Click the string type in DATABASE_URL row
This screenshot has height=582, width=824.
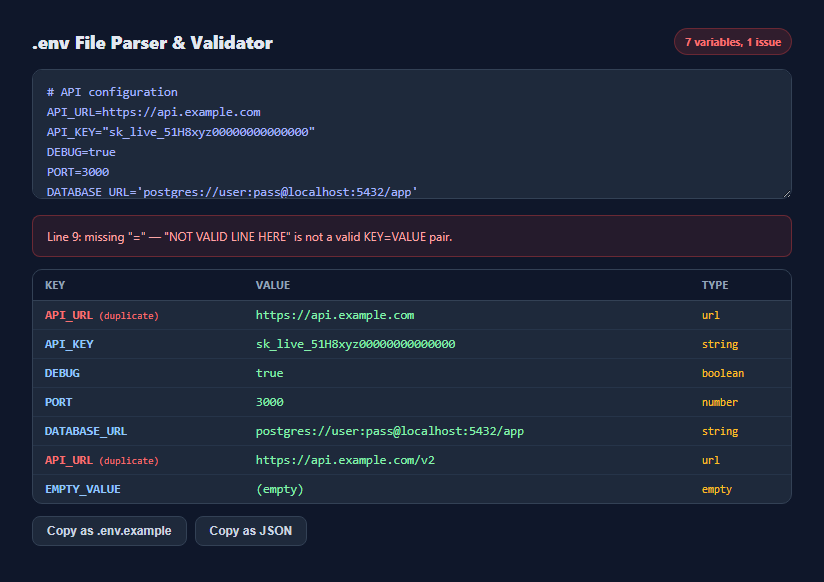point(720,431)
